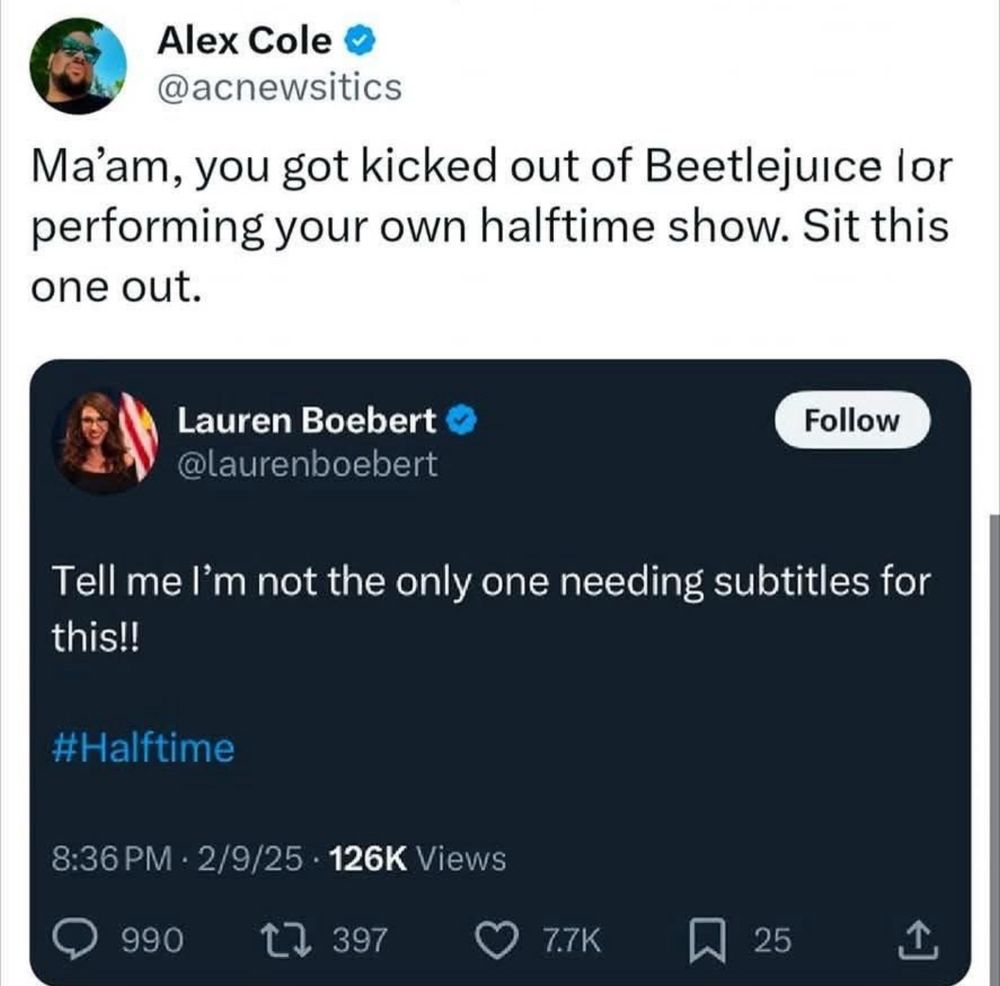This screenshot has height=986, width=1000.
Task: Open the #Halftime hashtag
Action: [143, 747]
